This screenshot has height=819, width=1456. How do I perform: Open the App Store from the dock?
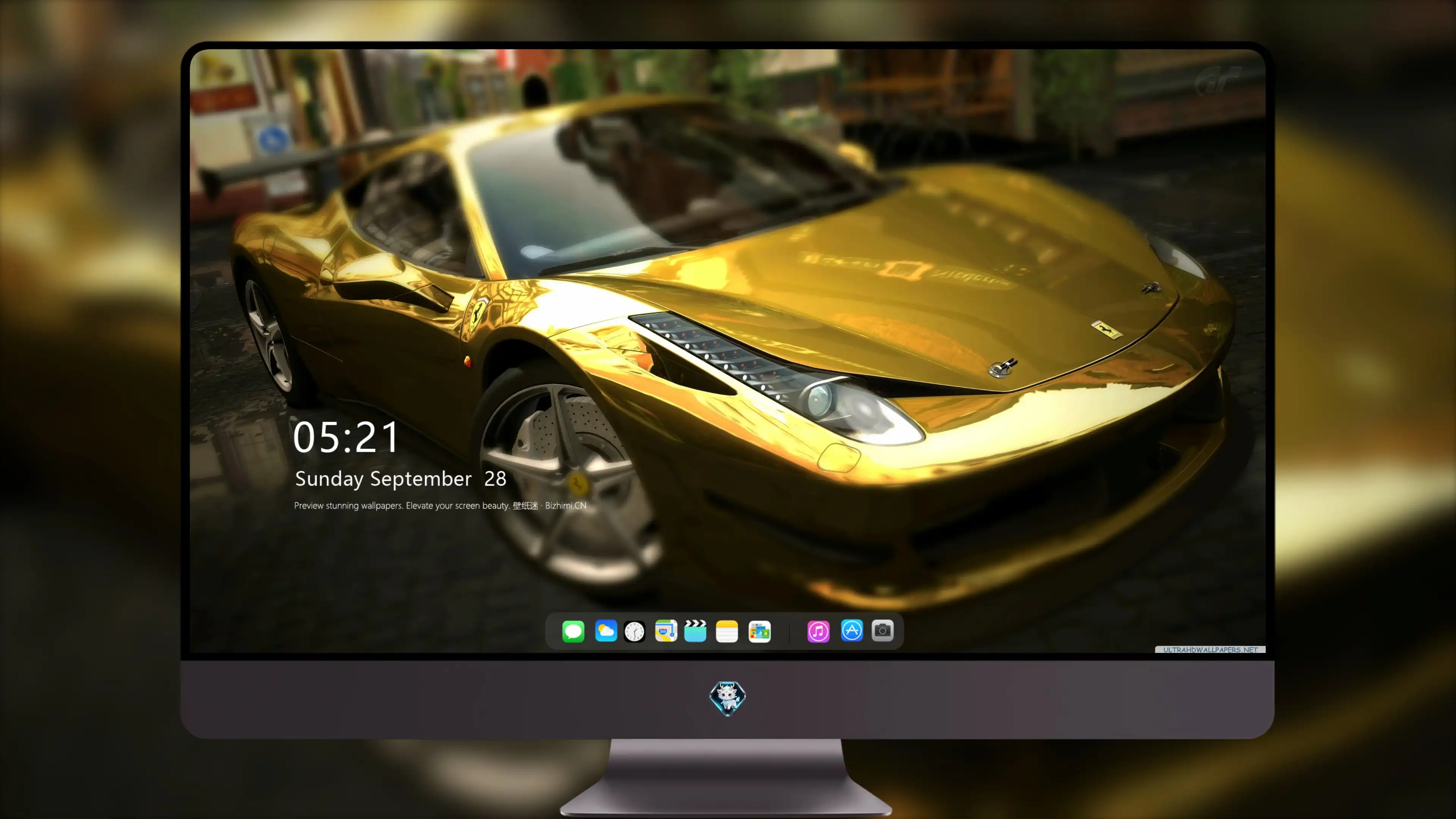point(852,631)
